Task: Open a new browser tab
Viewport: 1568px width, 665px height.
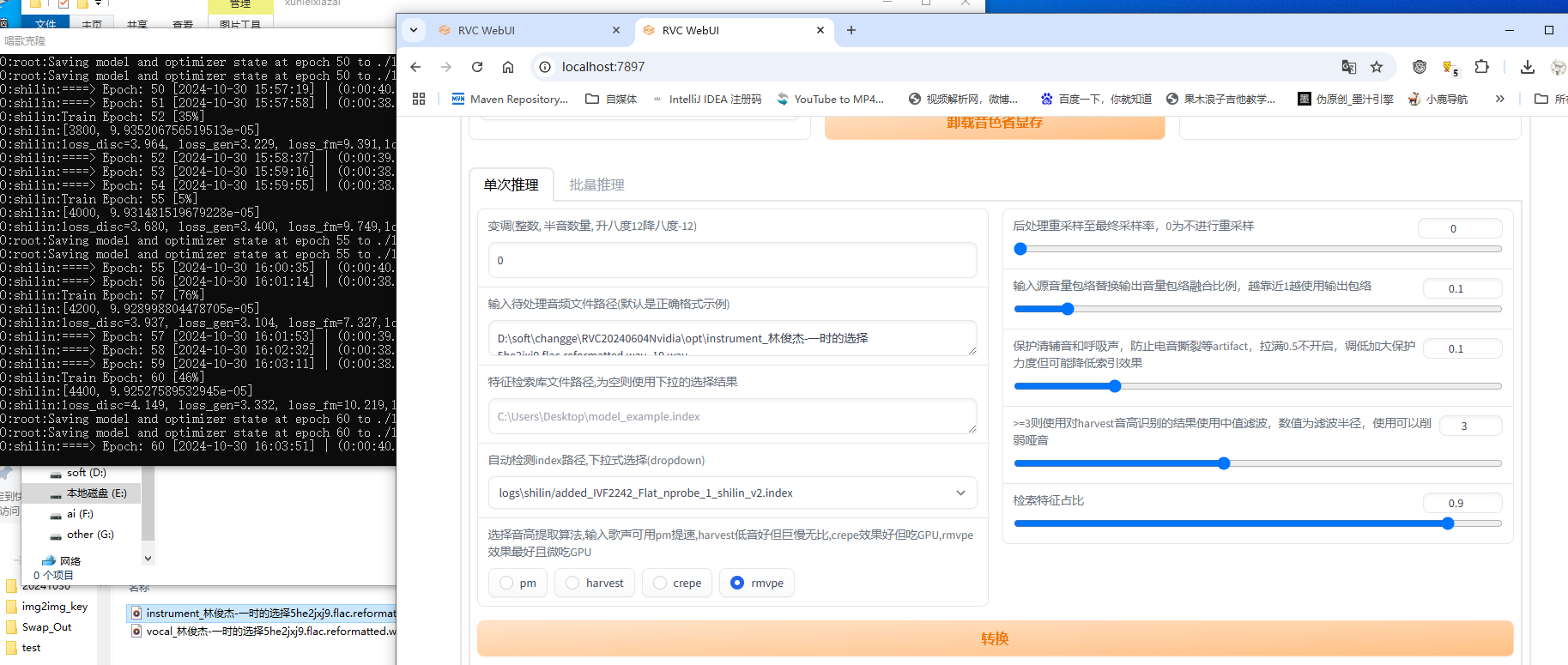Action: click(851, 30)
